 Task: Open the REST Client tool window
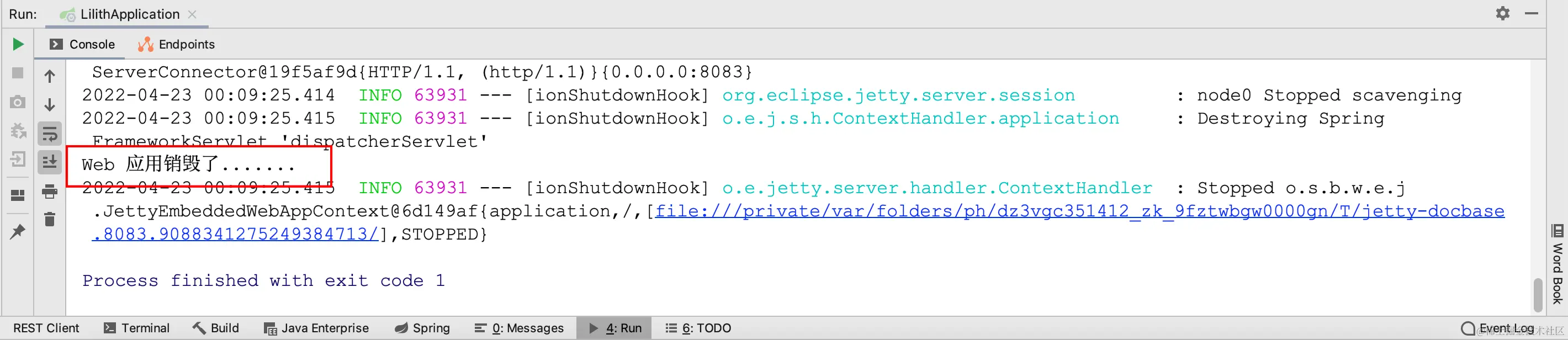[46, 328]
